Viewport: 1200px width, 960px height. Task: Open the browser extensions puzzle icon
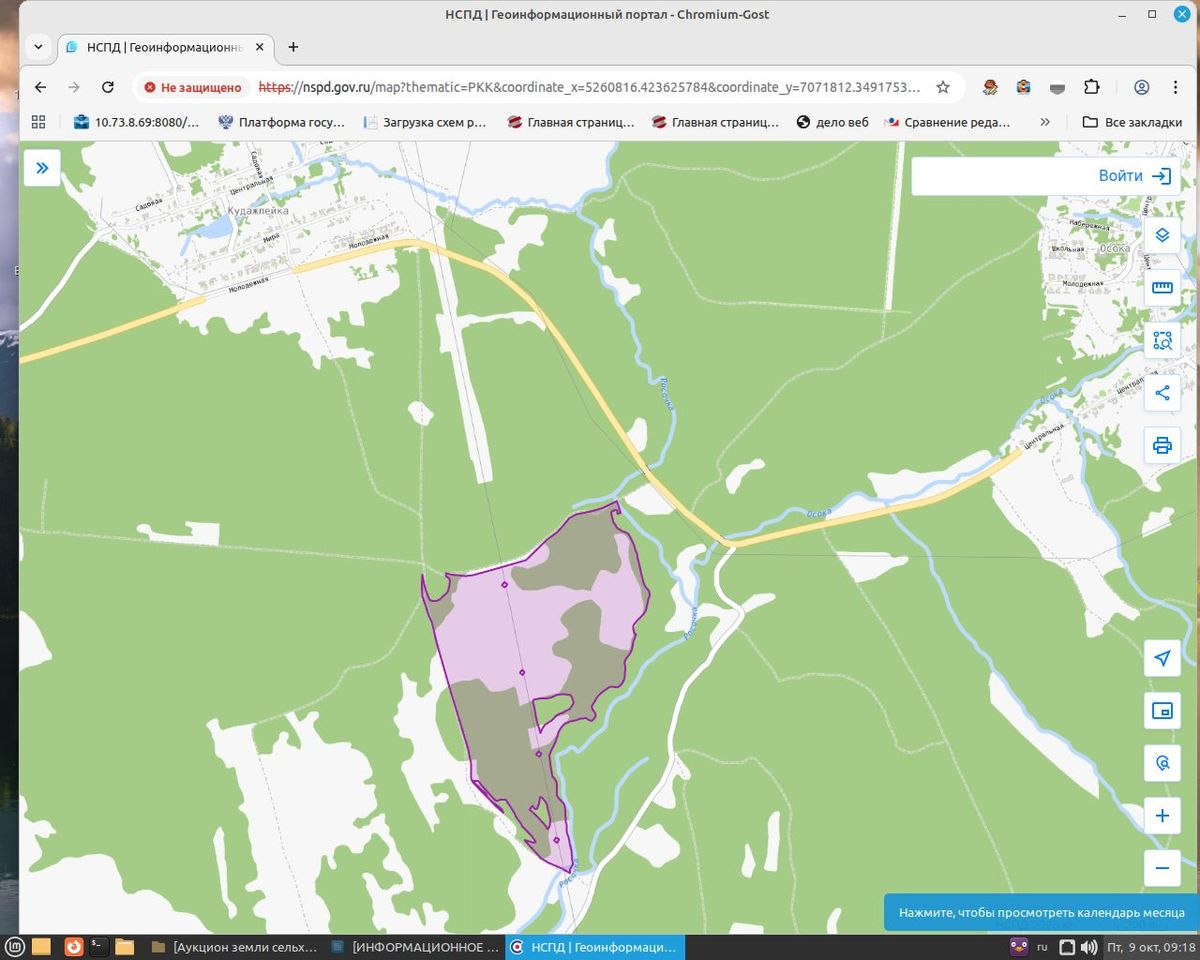click(x=1092, y=87)
